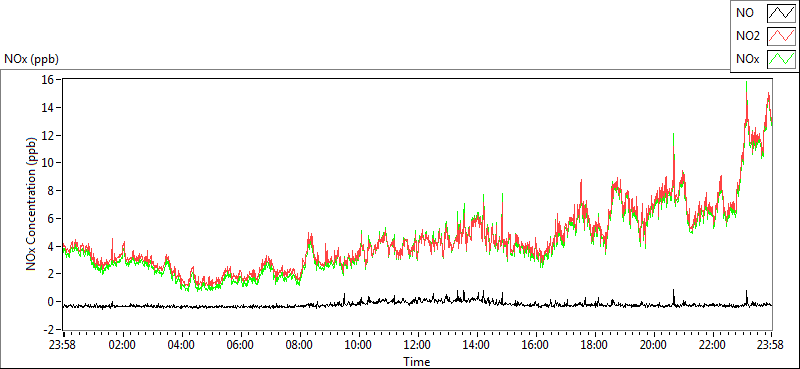Click the NOx green line legend icon
The height and width of the screenshot is (369, 800).
tap(781, 59)
